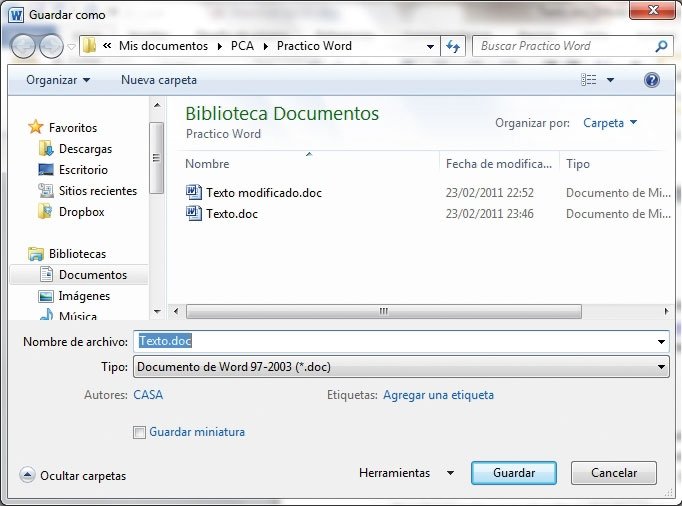
Task: Click the Música note icon
Action: pos(46,314)
